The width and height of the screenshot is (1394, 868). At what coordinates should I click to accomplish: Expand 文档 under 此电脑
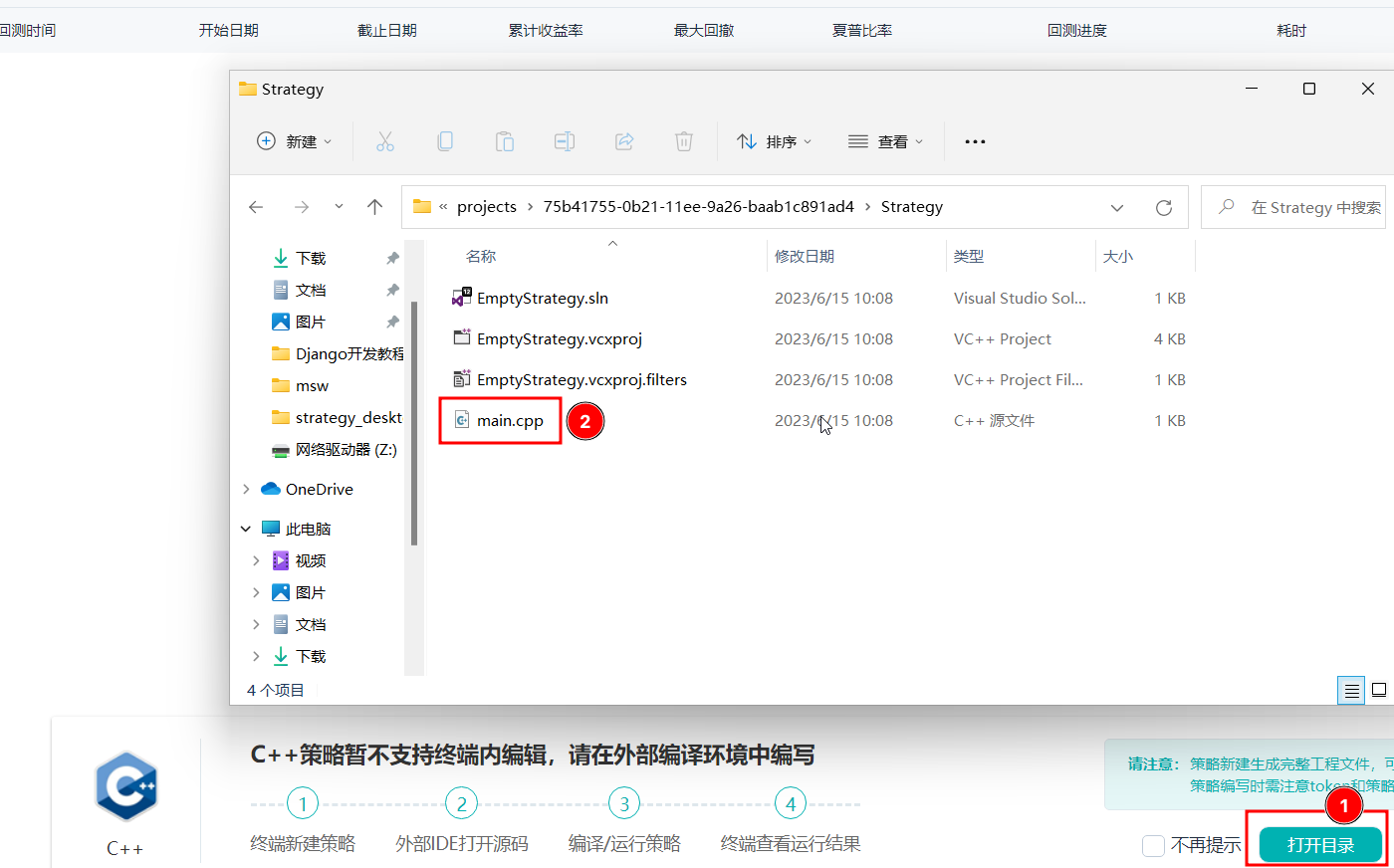click(x=256, y=624)
